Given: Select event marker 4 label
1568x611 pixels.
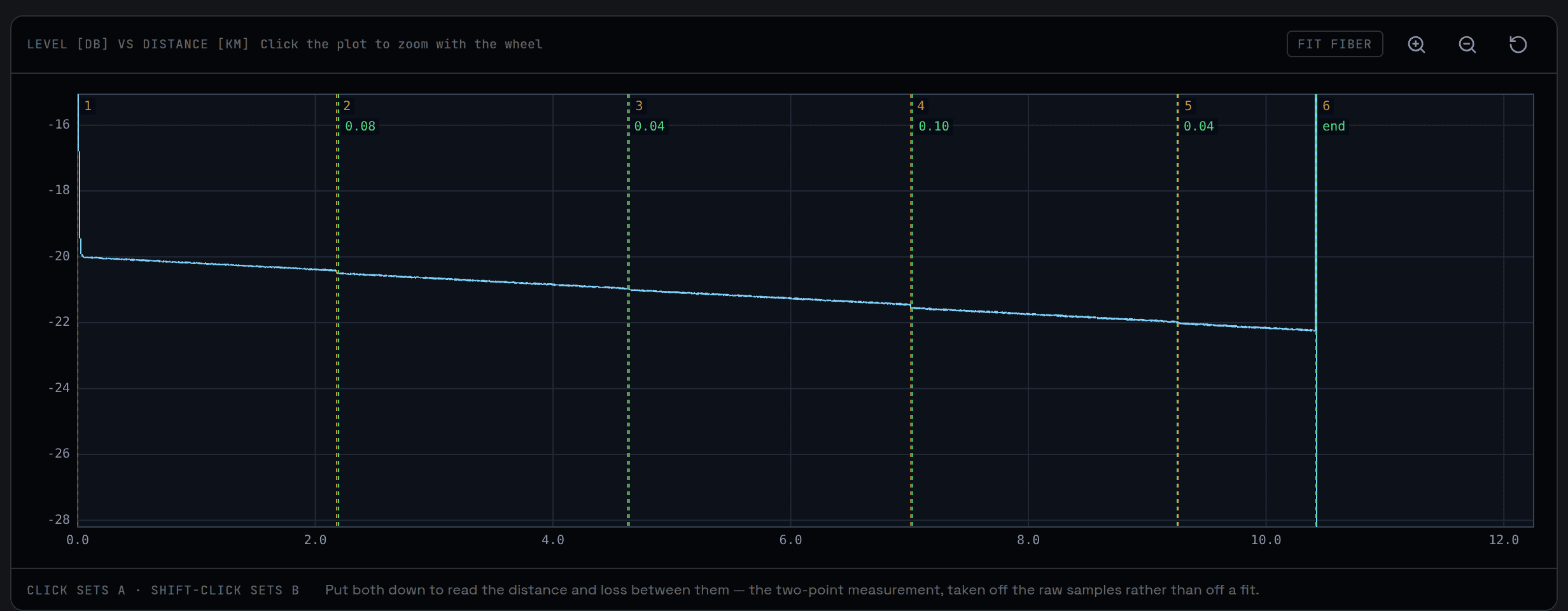Looking at the screenshot, I should 921,106.
